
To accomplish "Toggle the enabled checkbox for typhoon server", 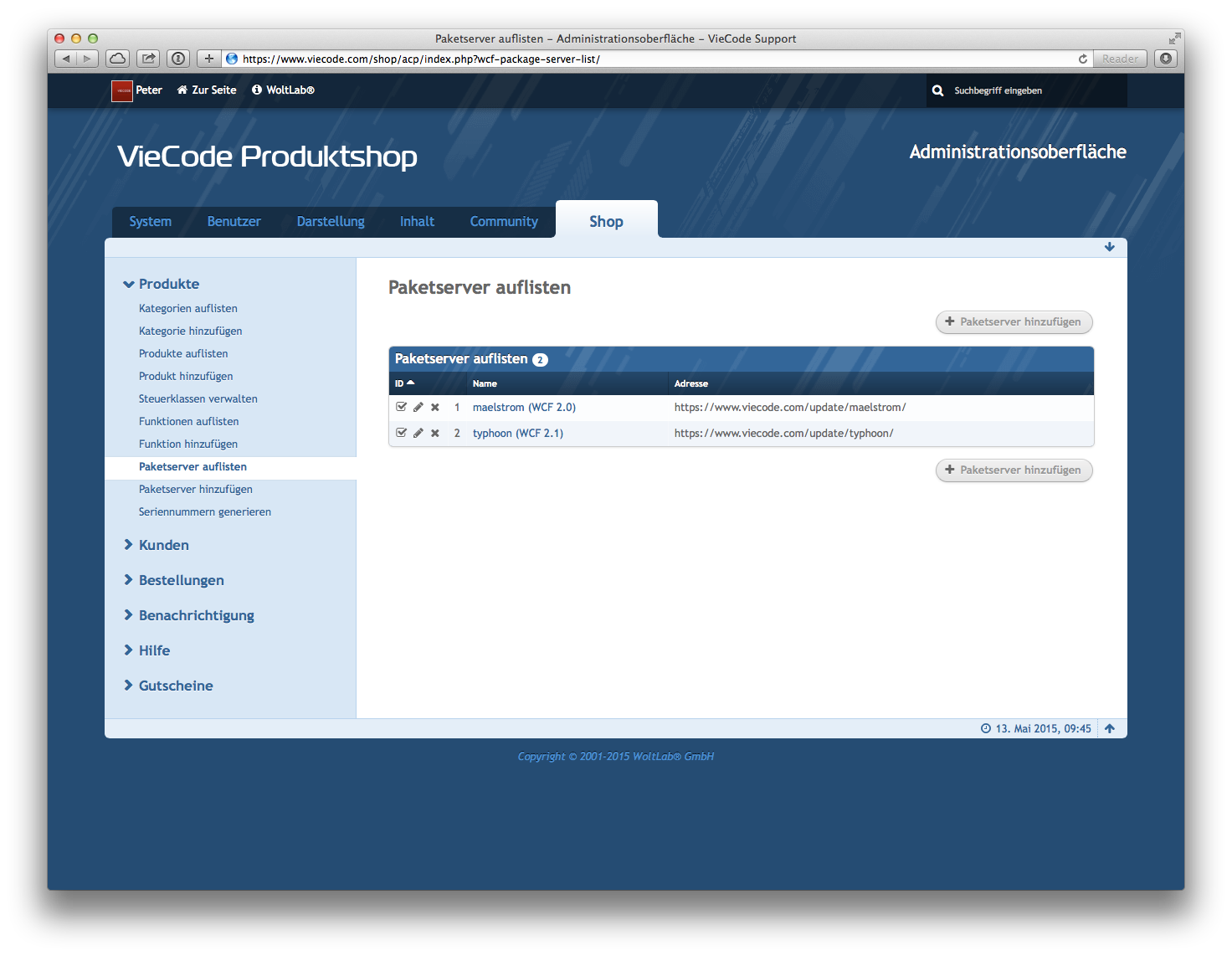I will tap(402, 433).
